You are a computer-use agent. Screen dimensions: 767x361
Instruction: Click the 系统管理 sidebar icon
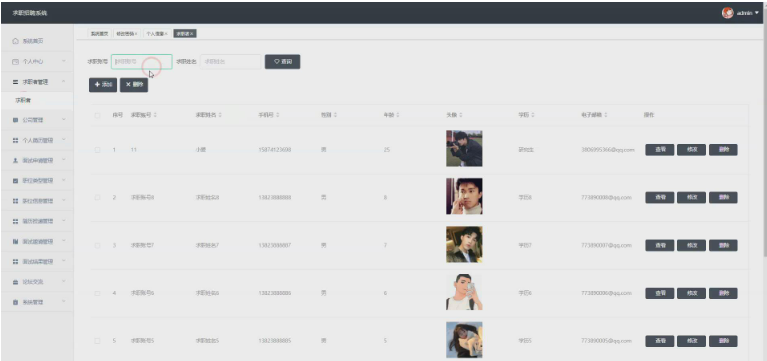[15, 303]
